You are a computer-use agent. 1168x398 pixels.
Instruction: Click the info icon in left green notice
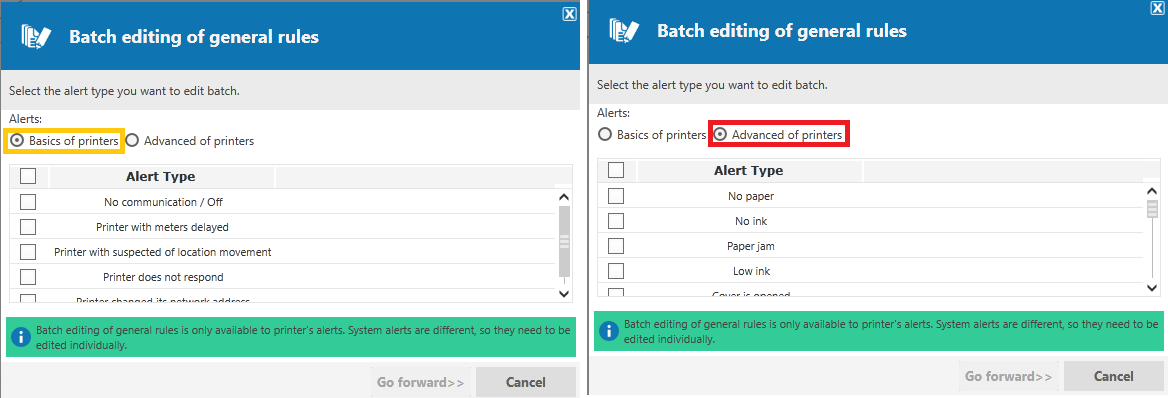coord(21,336)
